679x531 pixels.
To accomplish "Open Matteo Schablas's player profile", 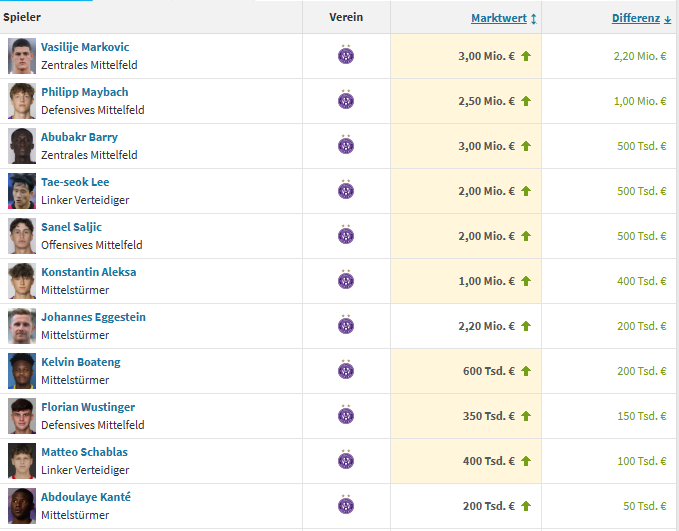I will coord(84,452).
